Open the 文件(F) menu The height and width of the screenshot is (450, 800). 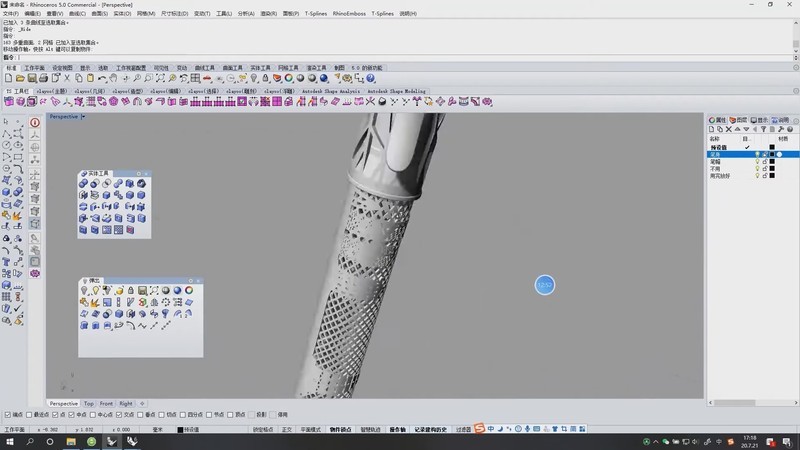click(10, 14)
